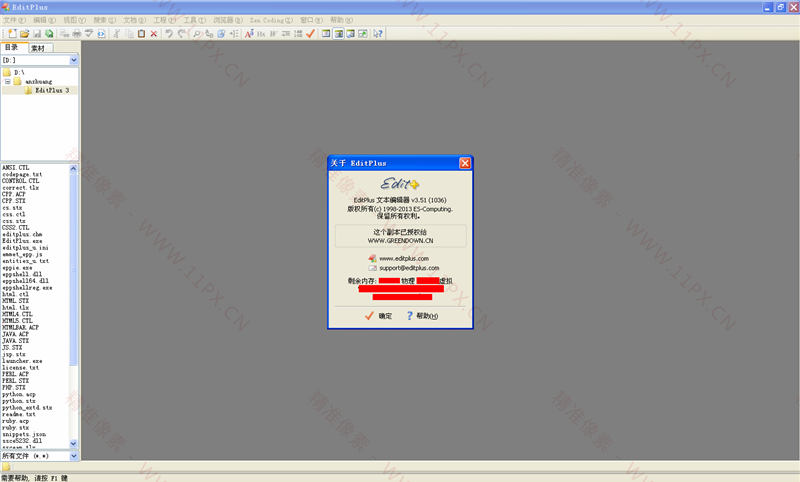Open the View in Browser toolbar icon

tap(102, 34)
